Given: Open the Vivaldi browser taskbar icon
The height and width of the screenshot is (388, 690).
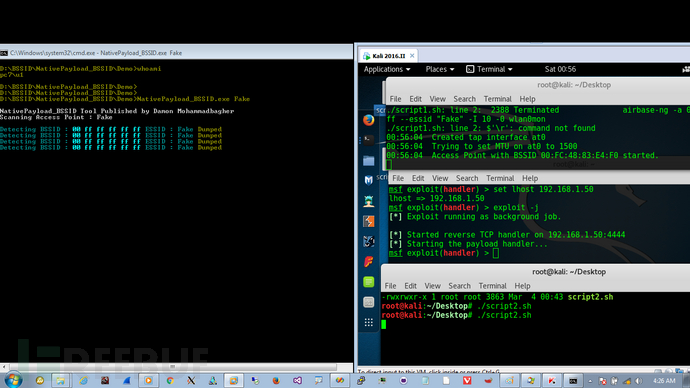Looking at the screenshot, I should [x=467, y=381].
